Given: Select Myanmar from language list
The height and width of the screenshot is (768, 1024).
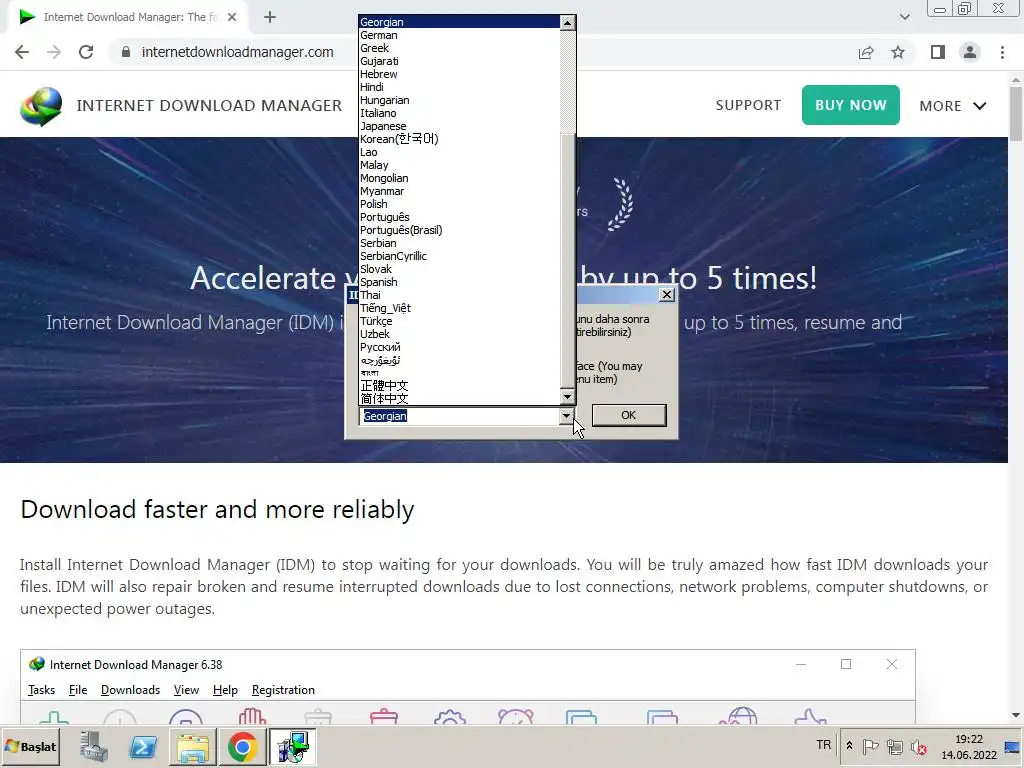Looking at the screenshot, I should tap(460, 191).
